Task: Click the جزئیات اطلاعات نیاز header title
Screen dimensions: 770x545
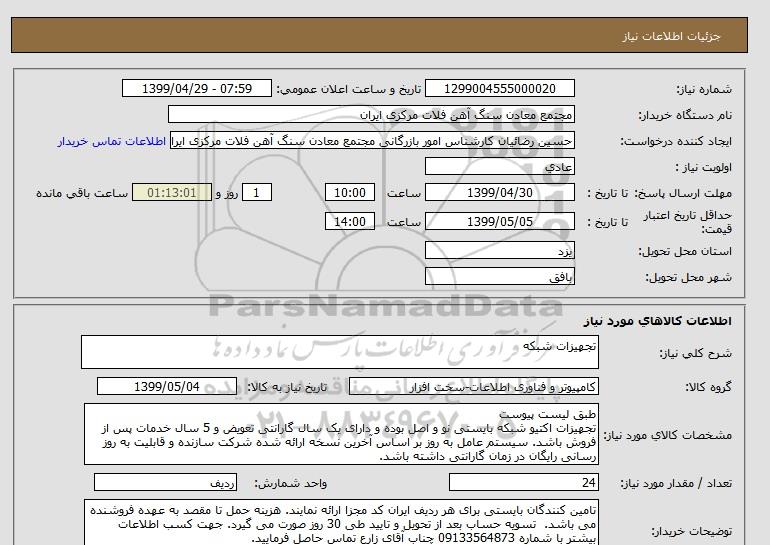Action: click(671, 36)
